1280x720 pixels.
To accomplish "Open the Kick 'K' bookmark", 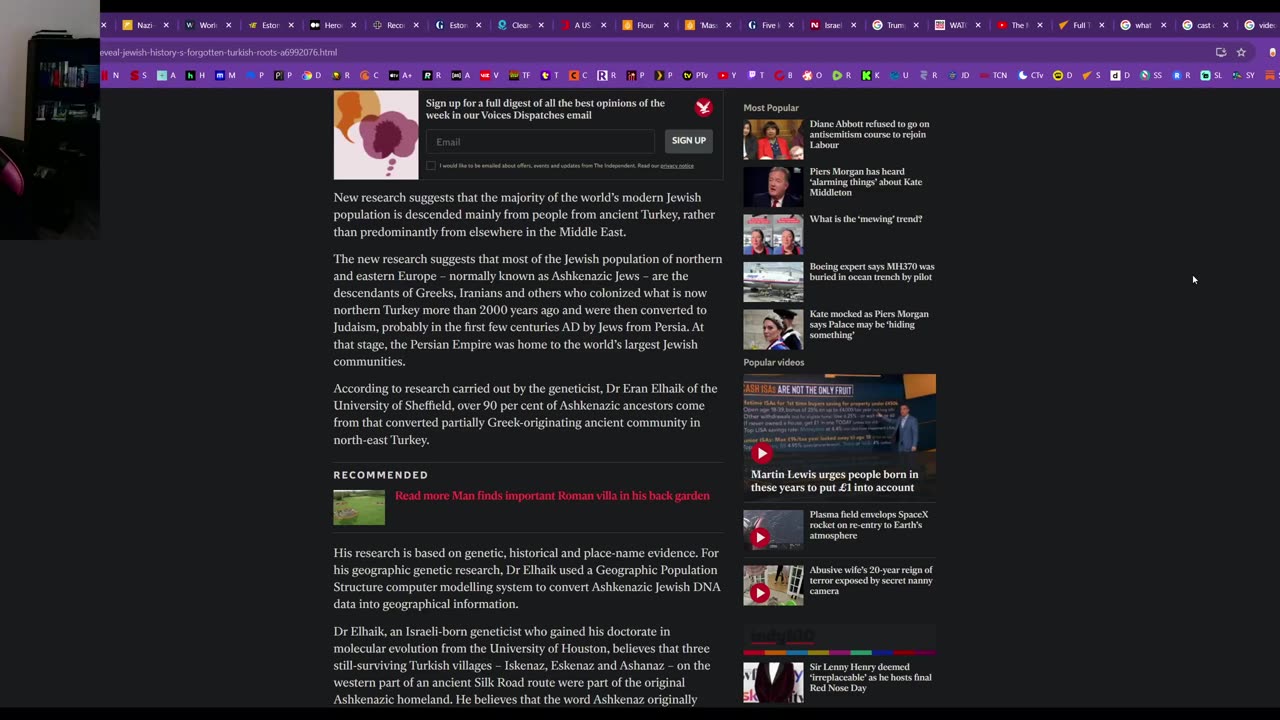I will pyautogui.click(x=870, y=75).
